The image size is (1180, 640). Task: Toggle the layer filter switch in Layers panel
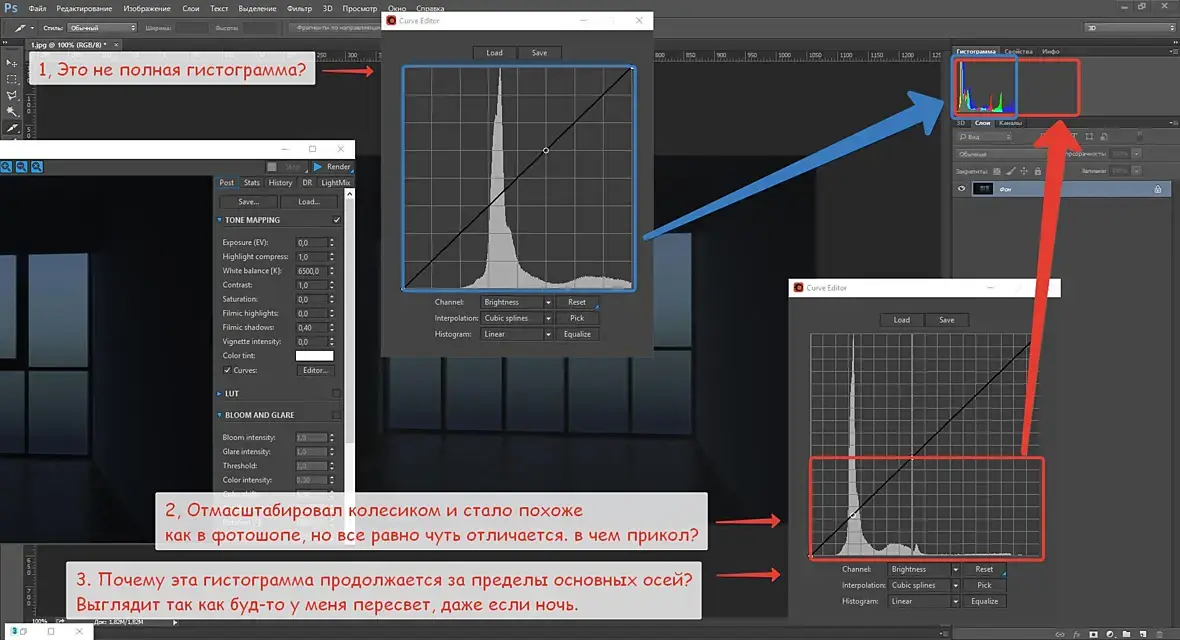click(1139, 136)
